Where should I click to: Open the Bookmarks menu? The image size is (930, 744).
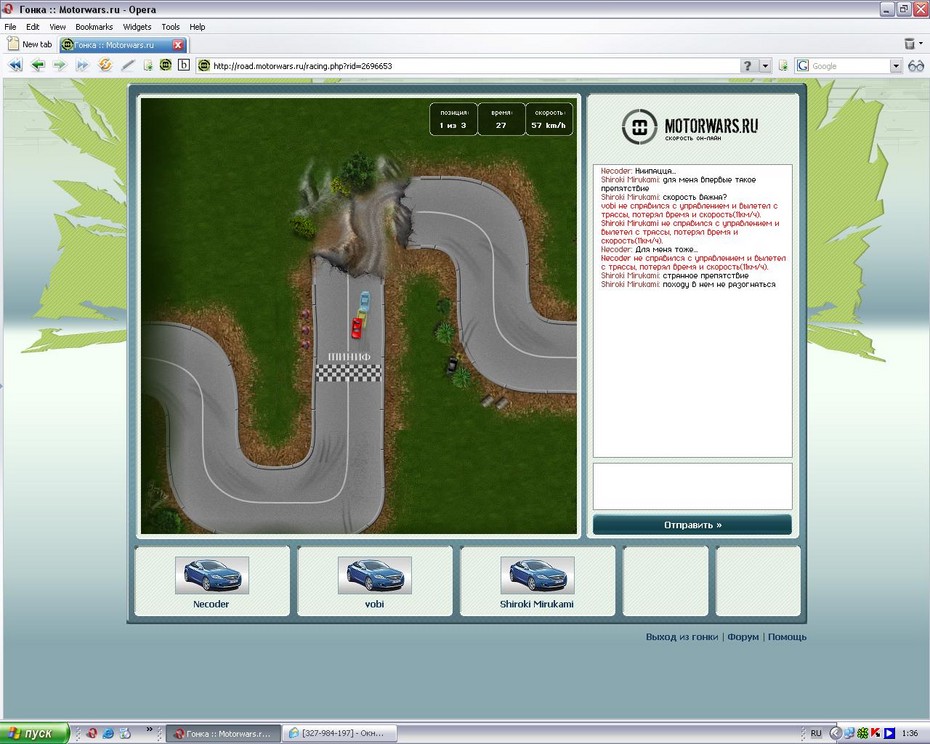(94, 27)
